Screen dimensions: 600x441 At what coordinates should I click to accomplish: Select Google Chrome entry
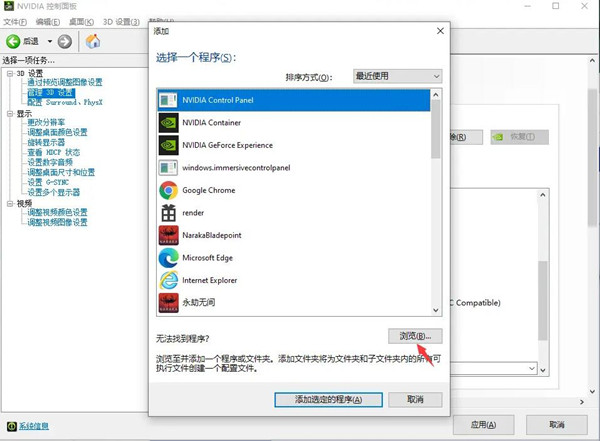tap(294, 190)
